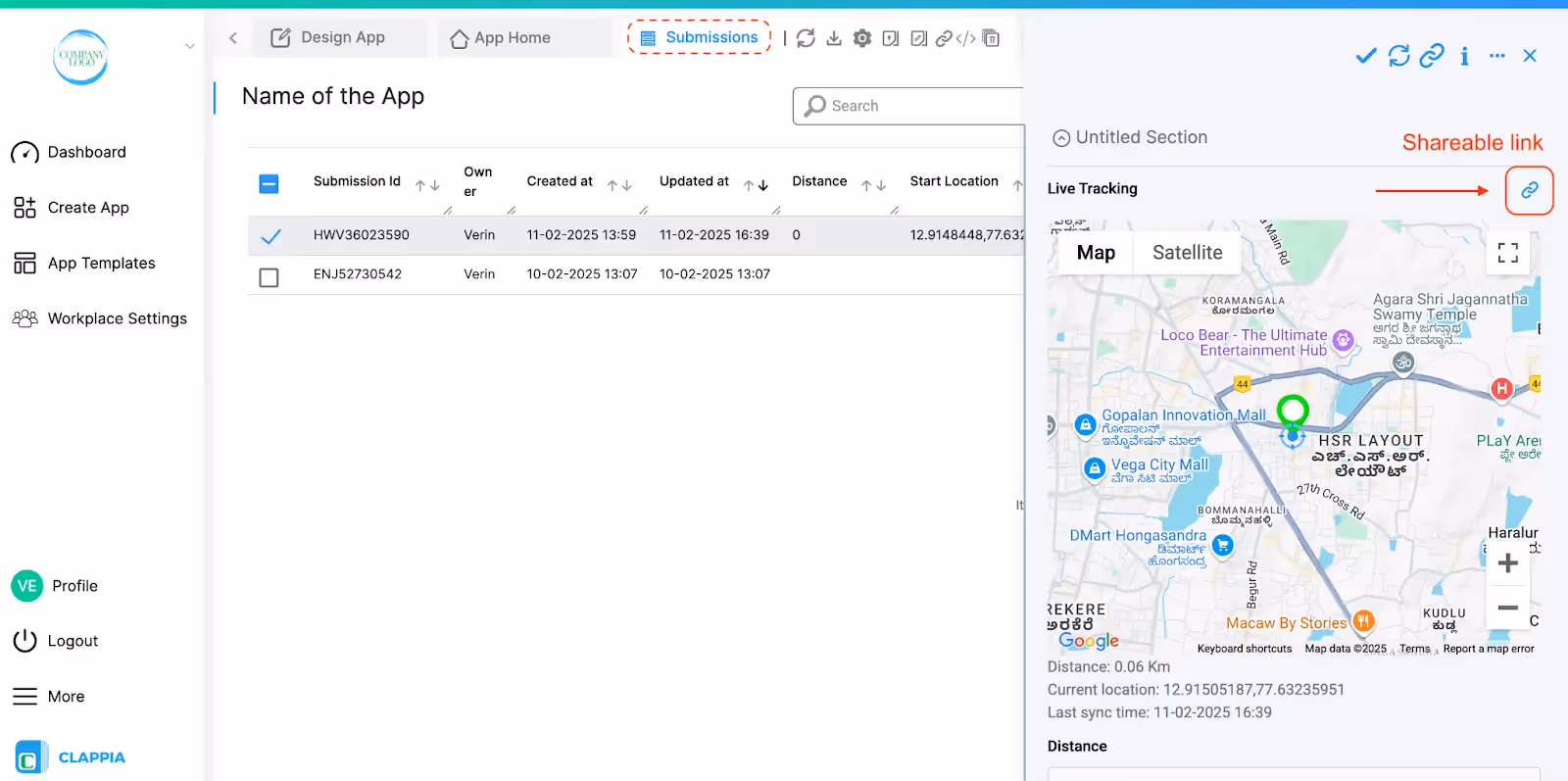This screenshot has width=1568, height=781.
Task: Click the back chevron beside Design App
Action: [x=233, y=38]
